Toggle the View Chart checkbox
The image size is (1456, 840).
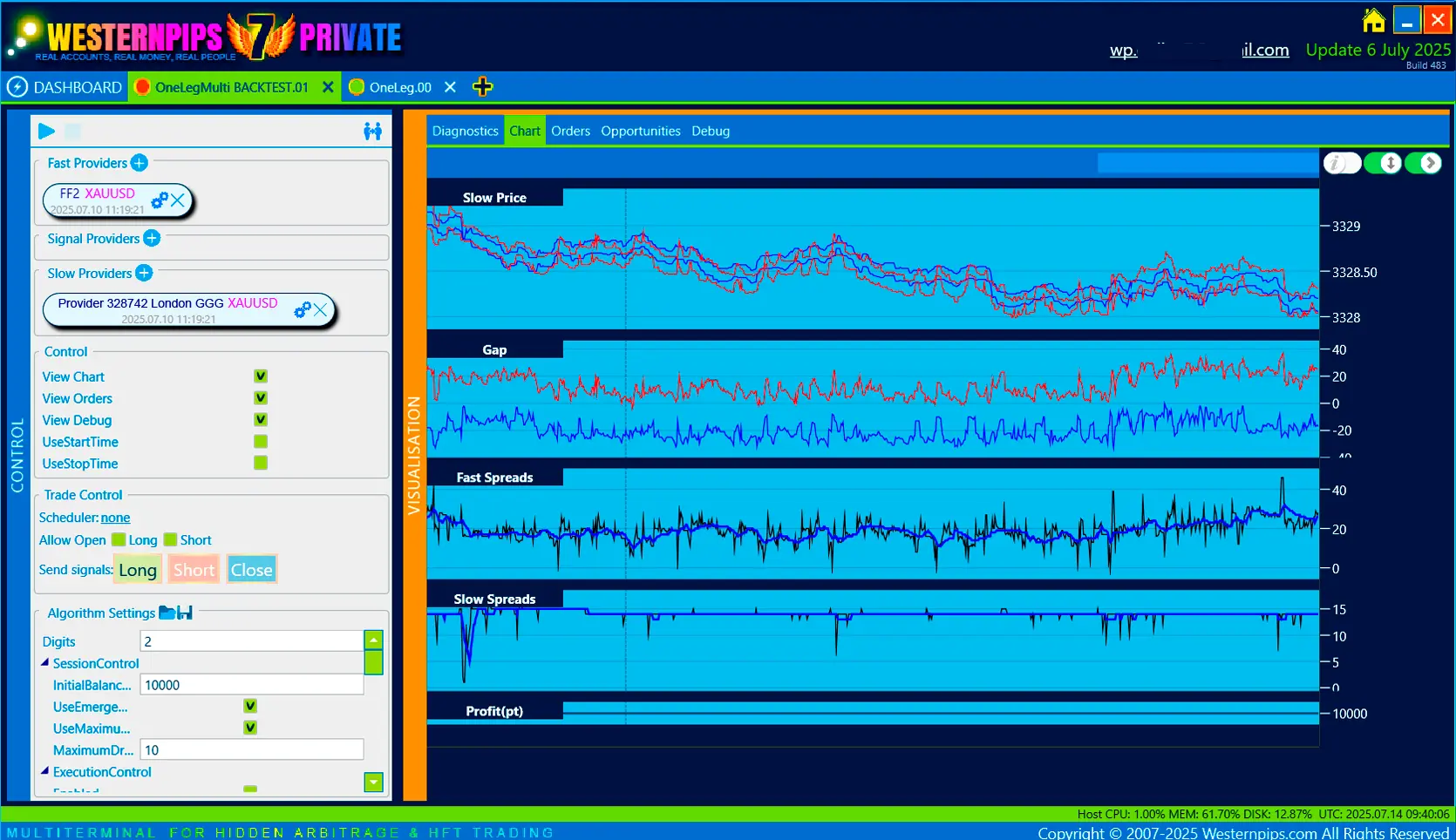[x=261, y=376]
